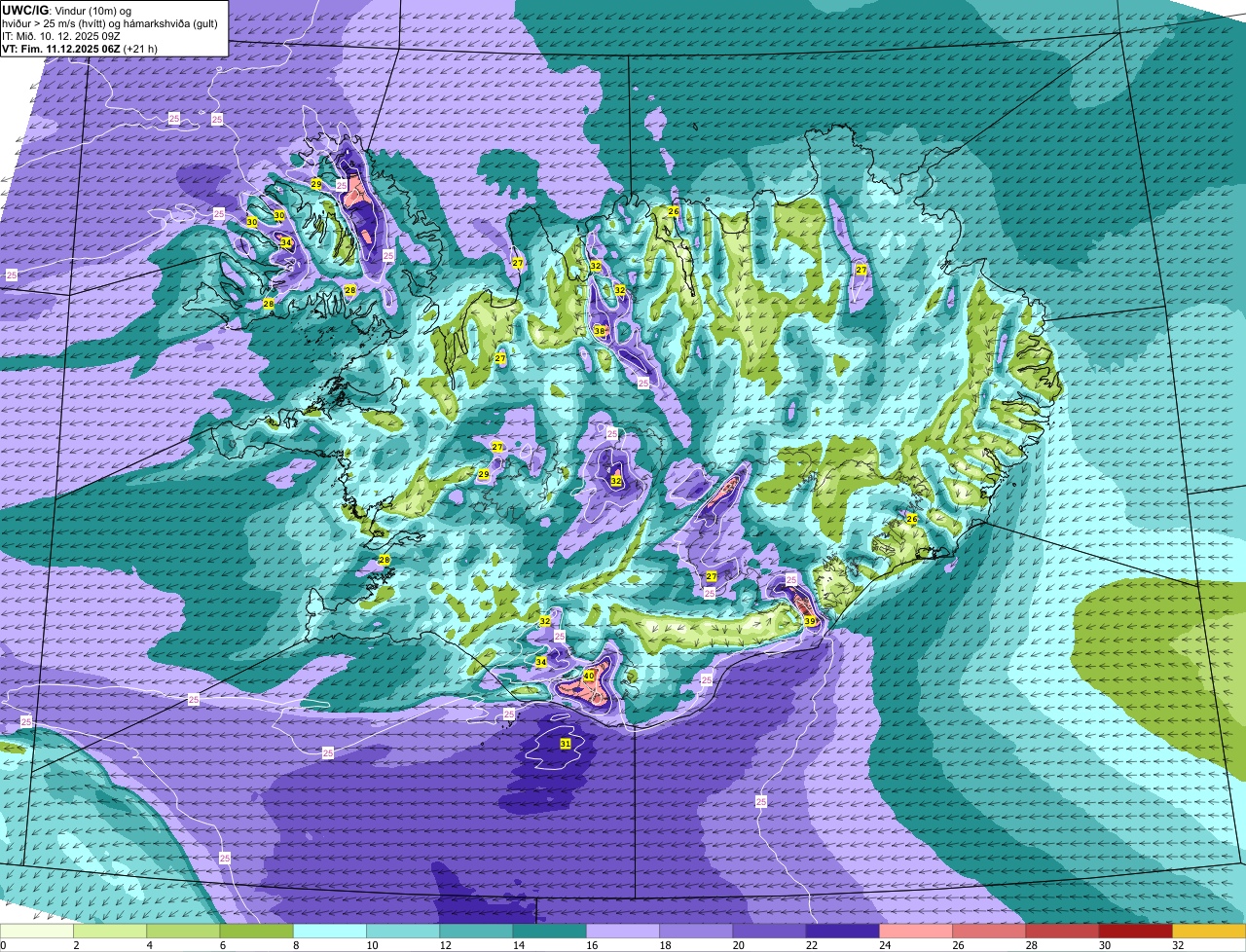Click the yellow gust label 40
The image size is (1246, 952).
tap(589, 676)
